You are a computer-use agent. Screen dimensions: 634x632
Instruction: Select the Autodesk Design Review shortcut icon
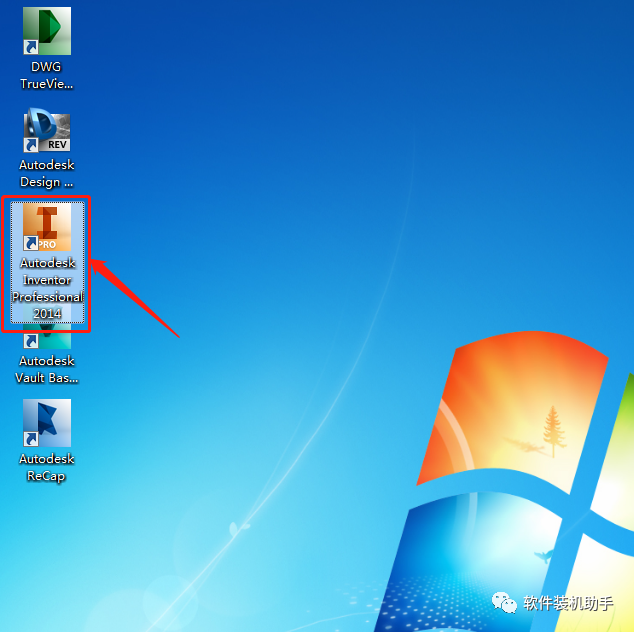(x=47, y=130)
